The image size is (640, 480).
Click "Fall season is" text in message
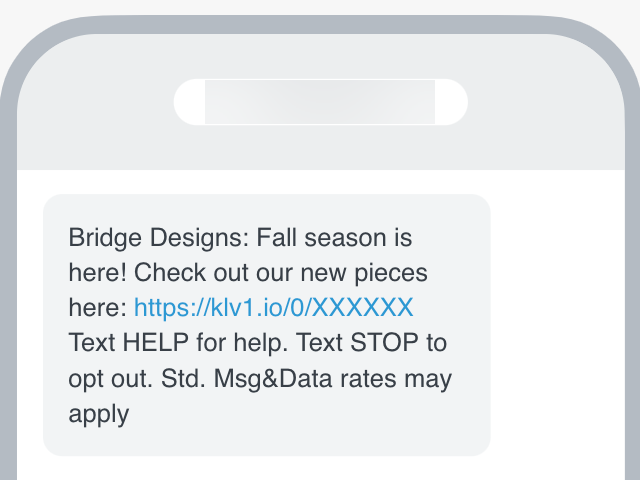pos(334,239)
